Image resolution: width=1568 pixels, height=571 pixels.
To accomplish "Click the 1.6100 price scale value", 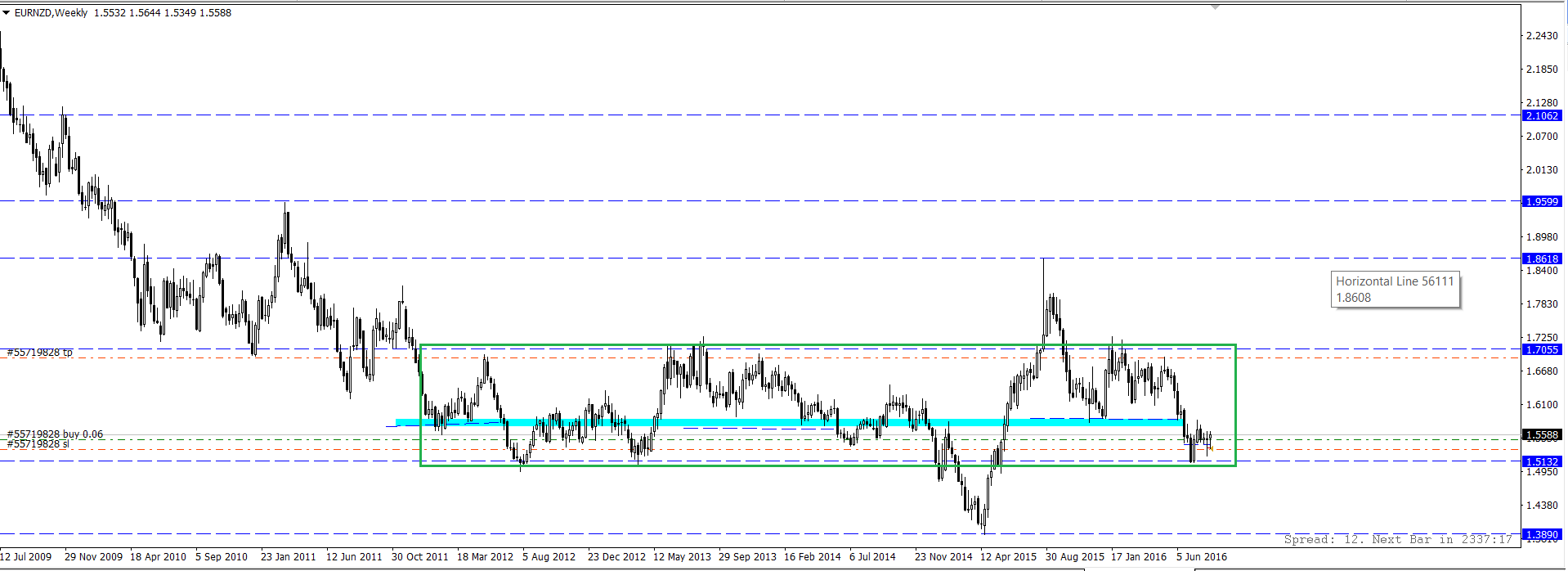I will [x=1542, y=405].
